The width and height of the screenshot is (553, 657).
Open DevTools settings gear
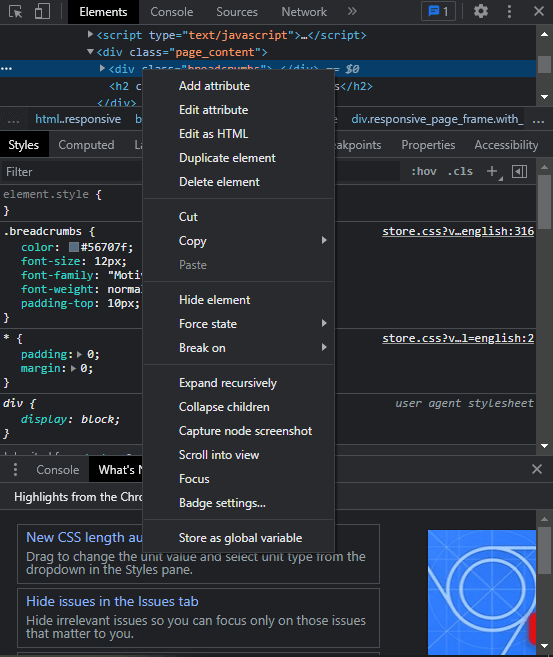pos(481,11)
